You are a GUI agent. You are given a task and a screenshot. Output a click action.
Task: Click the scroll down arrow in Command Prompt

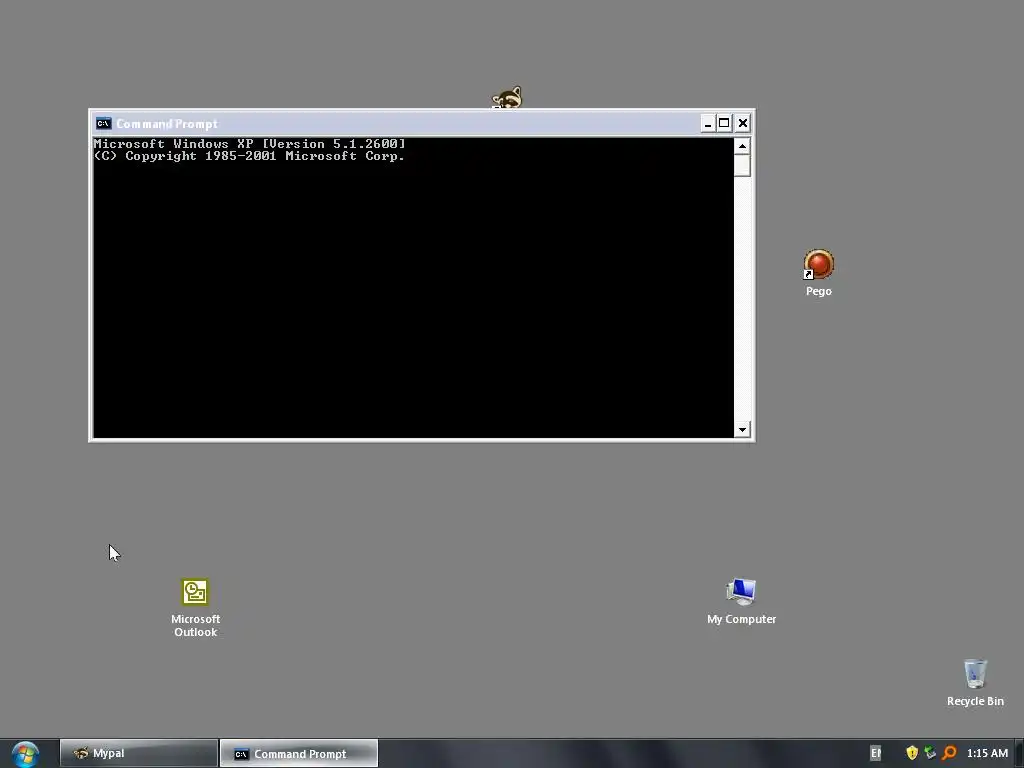(742, 429)
